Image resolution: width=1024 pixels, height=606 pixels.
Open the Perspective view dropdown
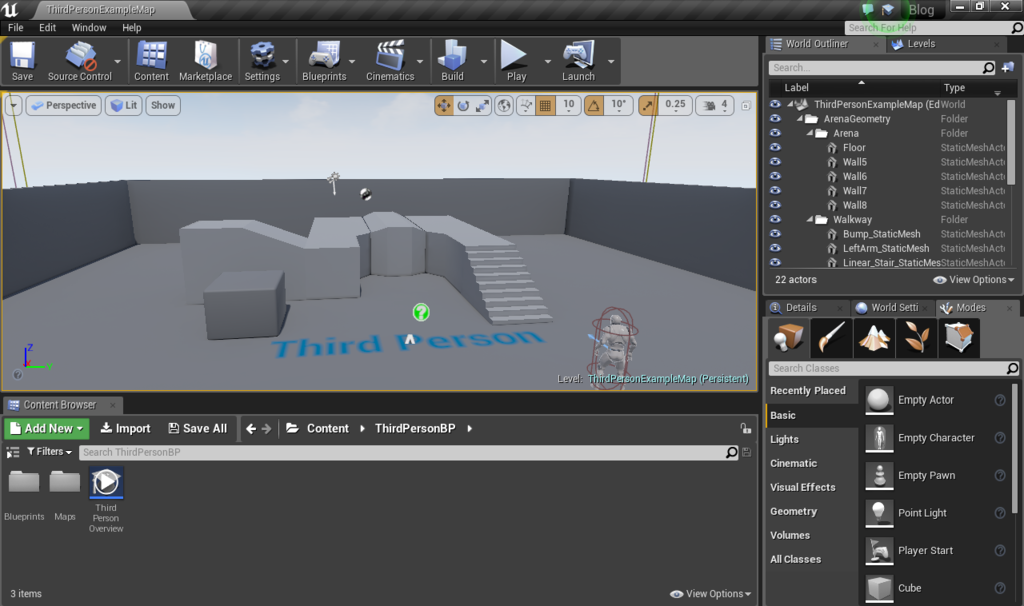pyautogui.click(x=64, y=105)
